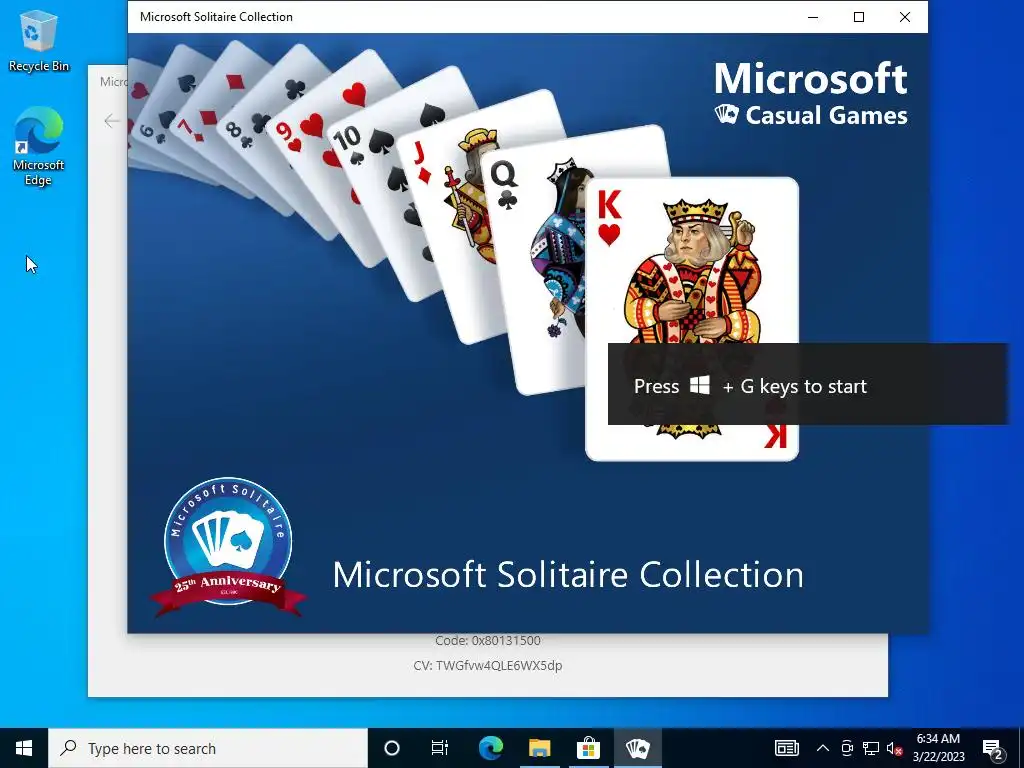The image size is (1024, 768).
Task: Select the Solitaire Collection taskbar icon
Action: tap(637, 748)
